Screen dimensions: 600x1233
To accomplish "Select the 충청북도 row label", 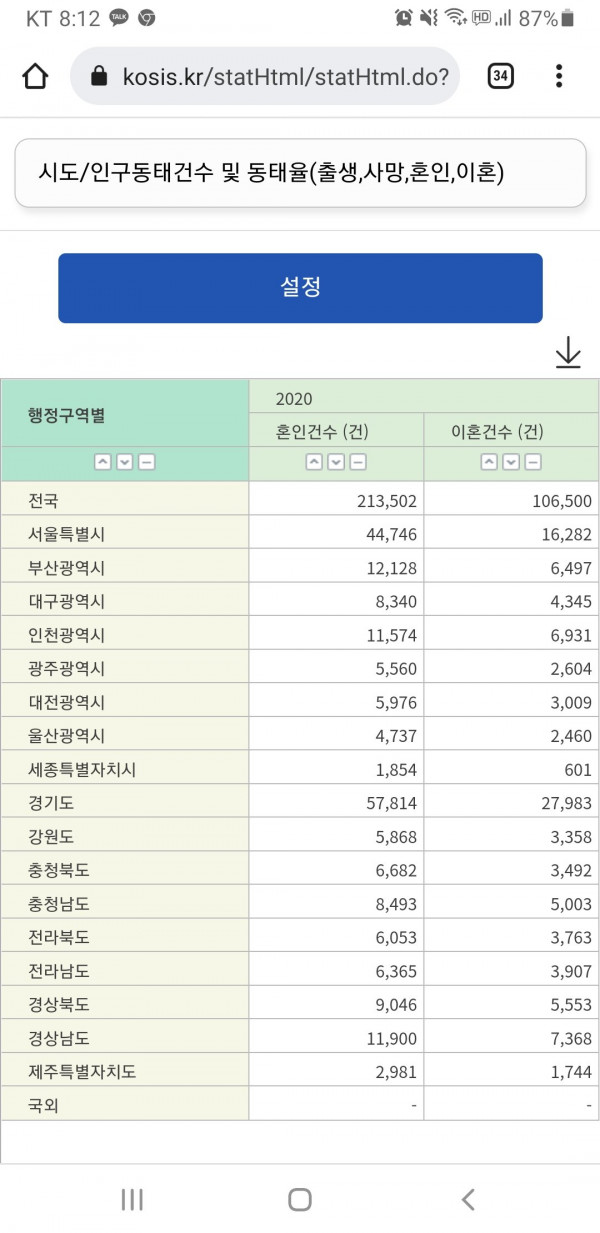I will [125, 869].
